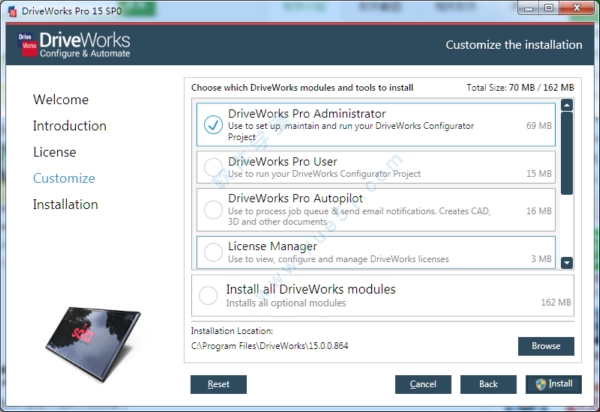The width and height of the screenshot is (600, 412).
Task: Click the 15 MB size label
Action: tap(539, 174)
